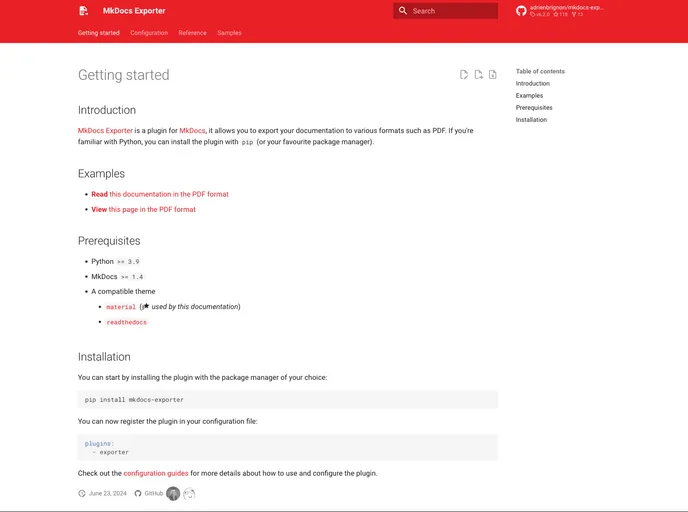Click the MkDocs Exporter logo icon
Screen dimensions: 688x512
point(83,11)
